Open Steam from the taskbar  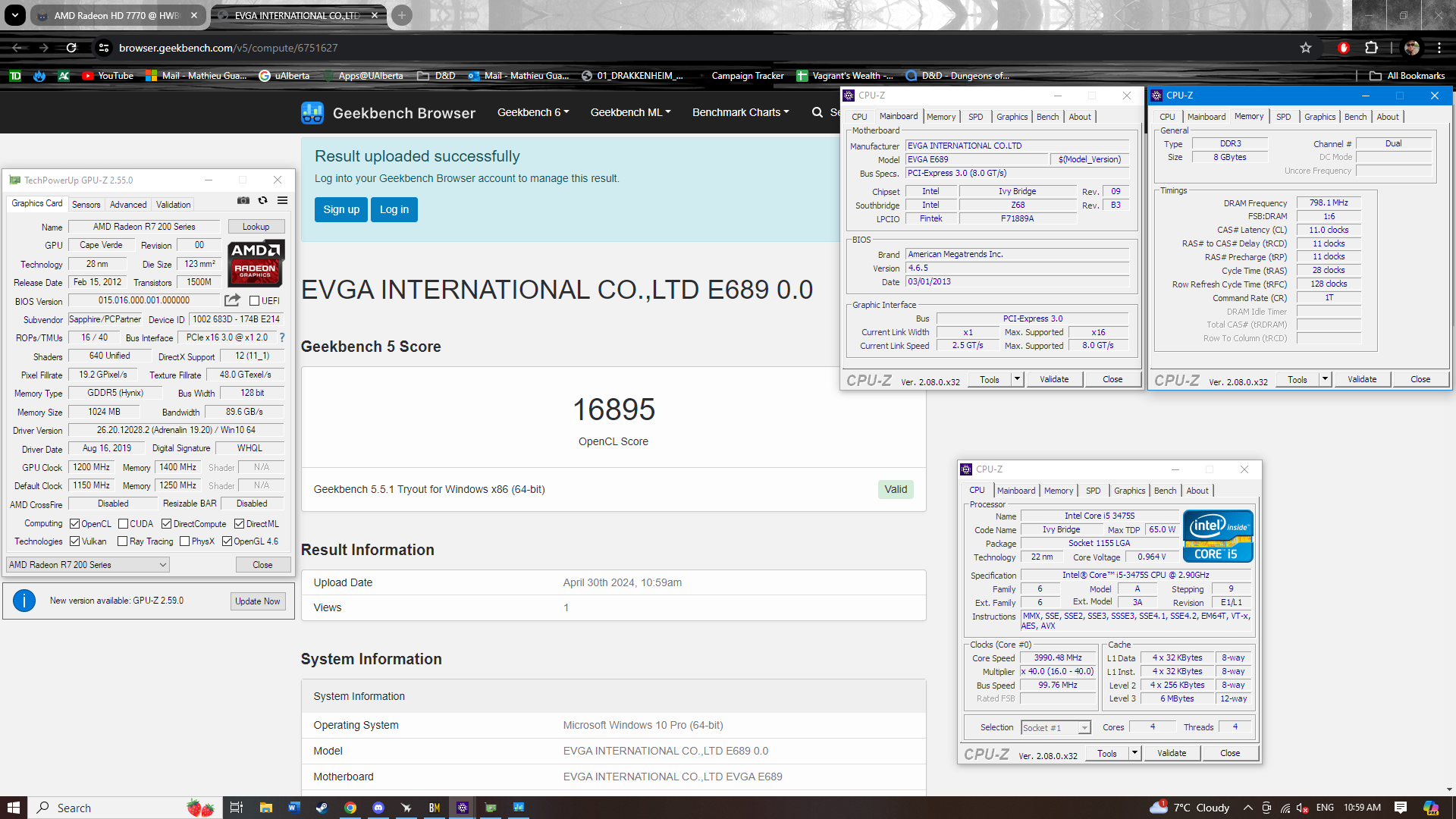pyautogui.click(x=322, y=808)
